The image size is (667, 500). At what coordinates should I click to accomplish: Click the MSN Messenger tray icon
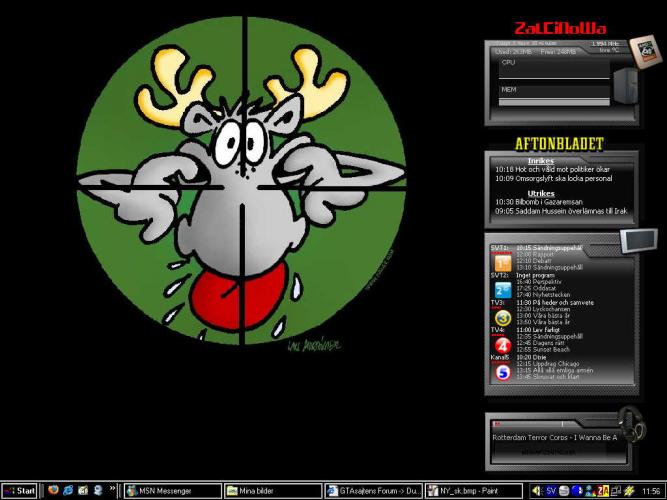[590, 491]
